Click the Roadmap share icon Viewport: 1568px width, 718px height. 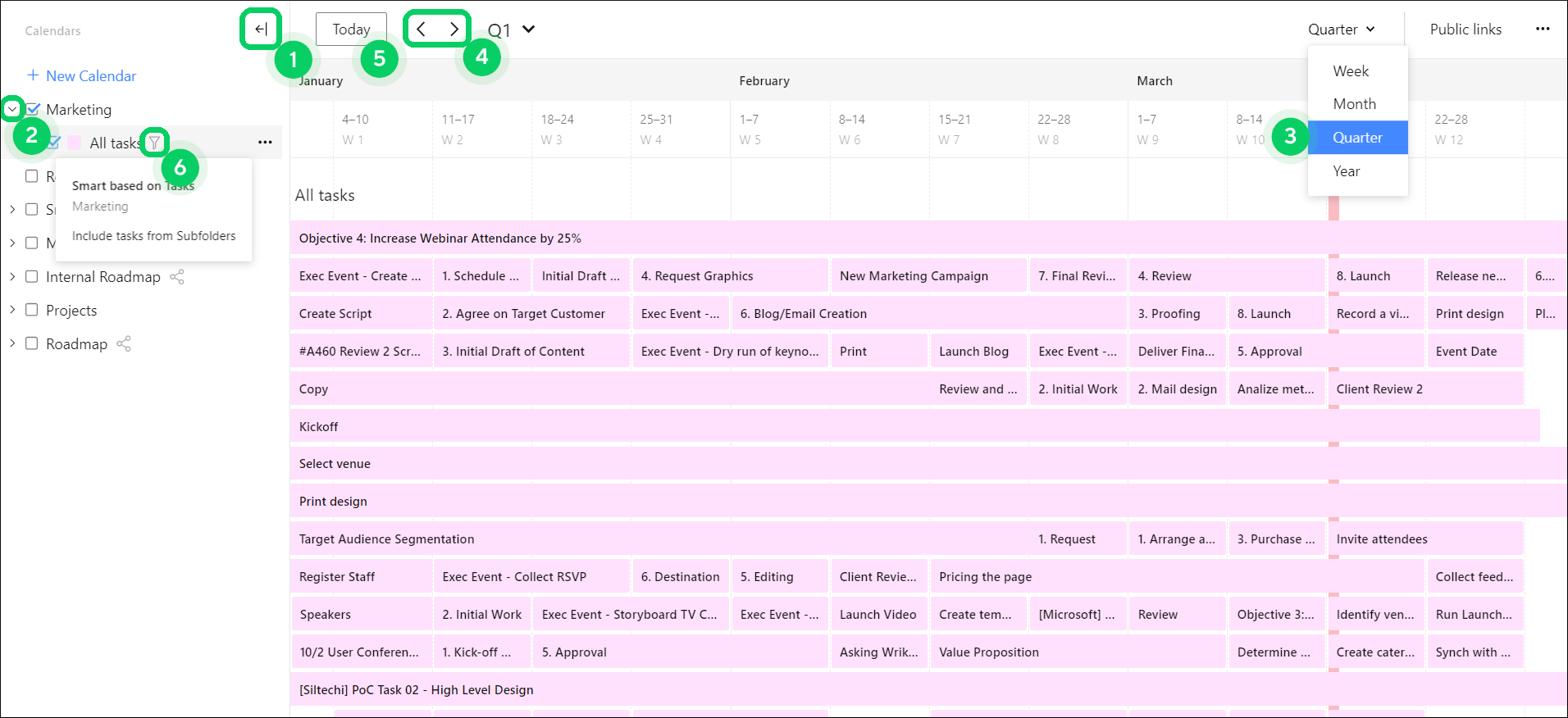(124, 344)
